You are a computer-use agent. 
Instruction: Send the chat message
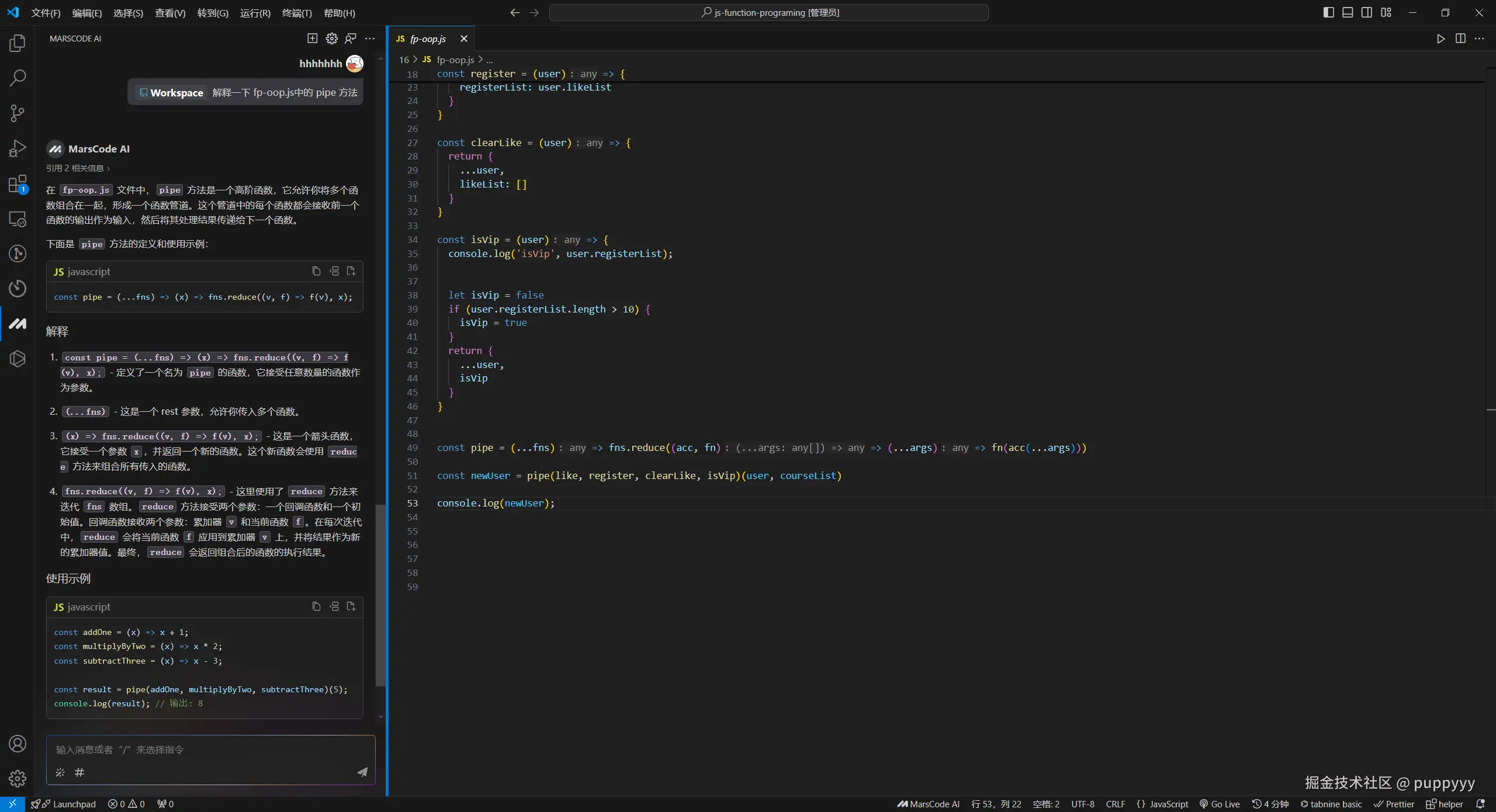[x=362, y=772]
